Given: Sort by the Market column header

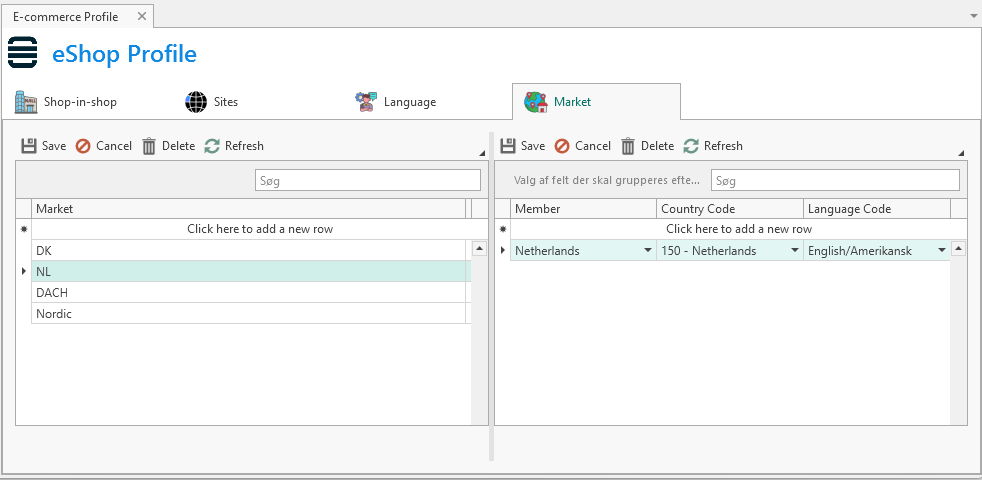Looking at the screenshot, I should click(249, 209).
